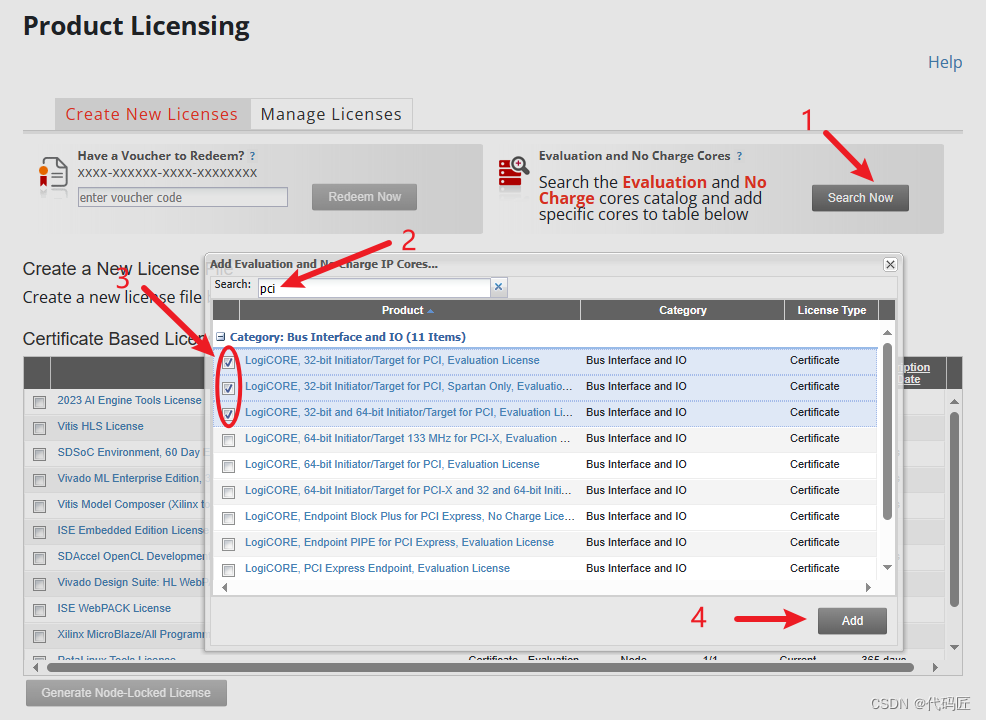Check LogiCORE 64-bit 133 MHz PCI-X checkbox
Screen dimensions: 986x720
pos(228,440)
